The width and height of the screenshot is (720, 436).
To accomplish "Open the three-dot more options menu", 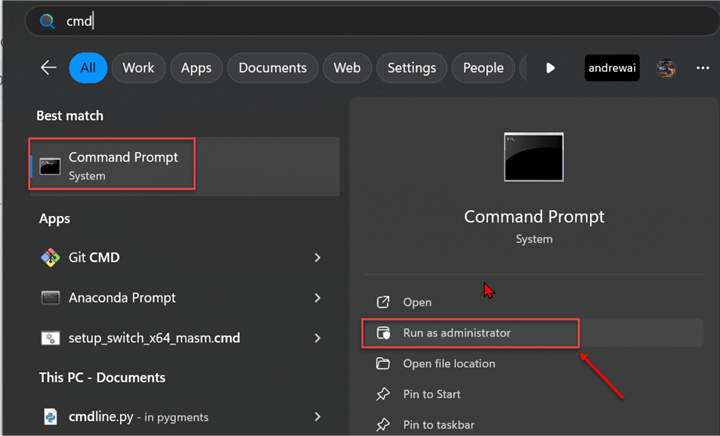I will click(702, 68).
